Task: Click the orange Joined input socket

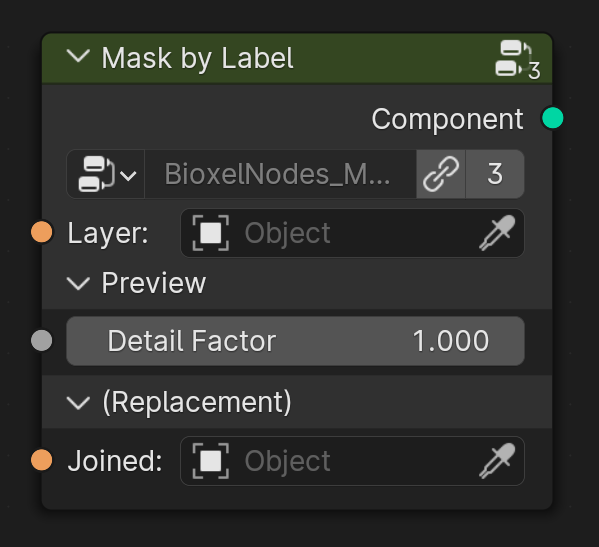Action: [x=42, y=460]
